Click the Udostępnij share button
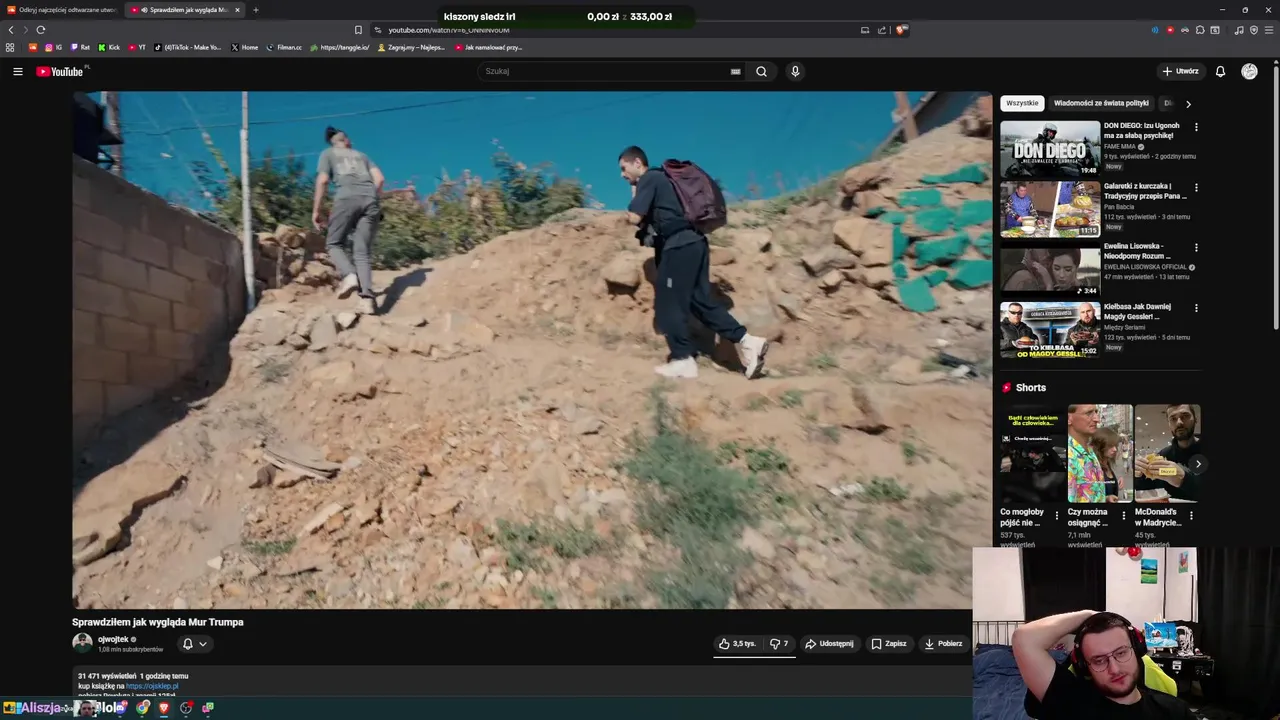 (829, 644)
